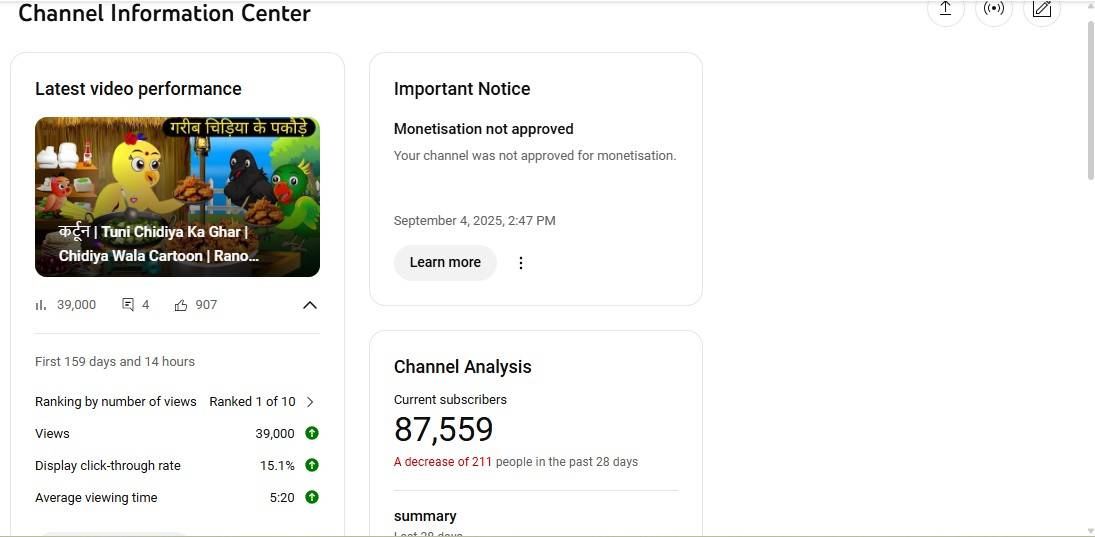Image resolution: width=1095 pixels, height=537 pixels.
Task: Click the thumbs-up icon showing 907
Action: tap(181, 305)
